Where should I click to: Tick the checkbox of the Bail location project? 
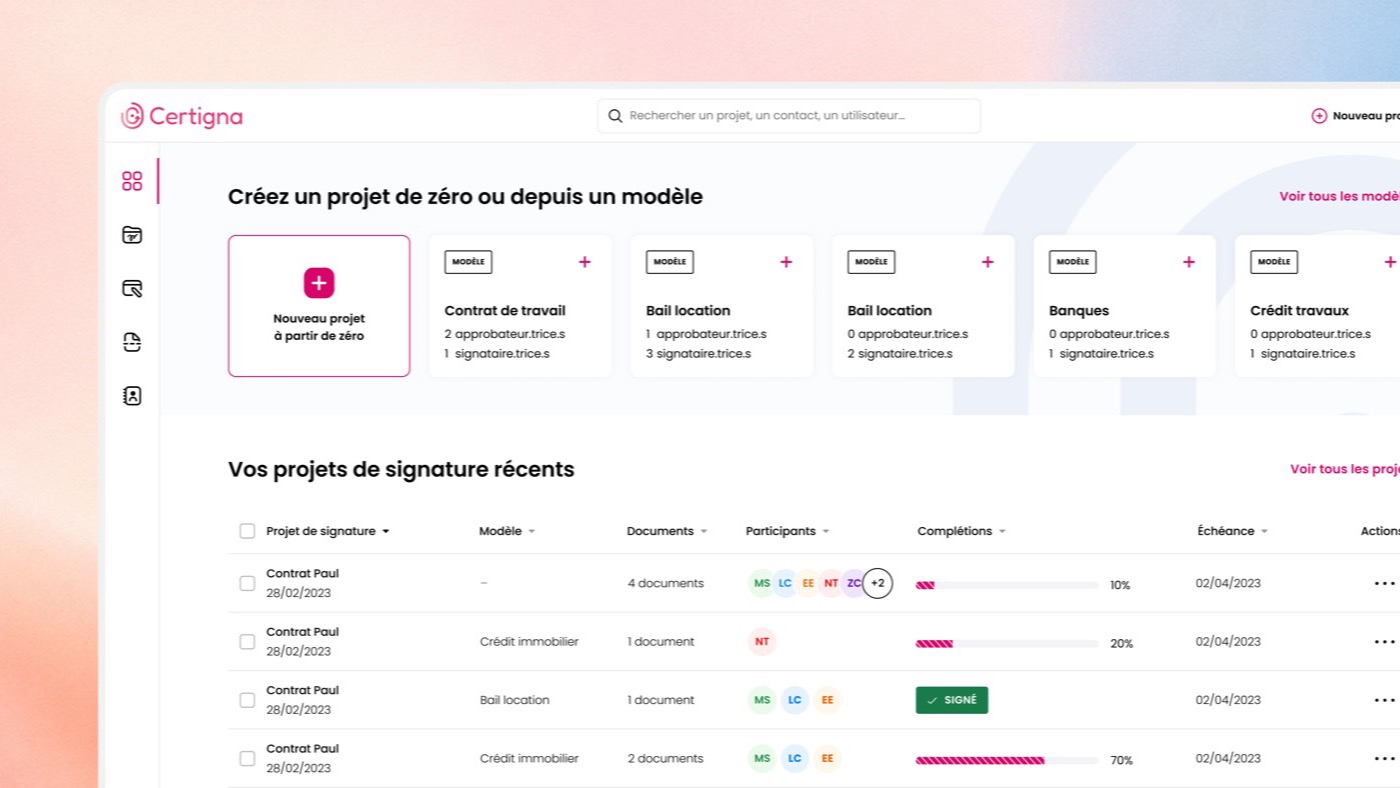click(x=247, y=700)
